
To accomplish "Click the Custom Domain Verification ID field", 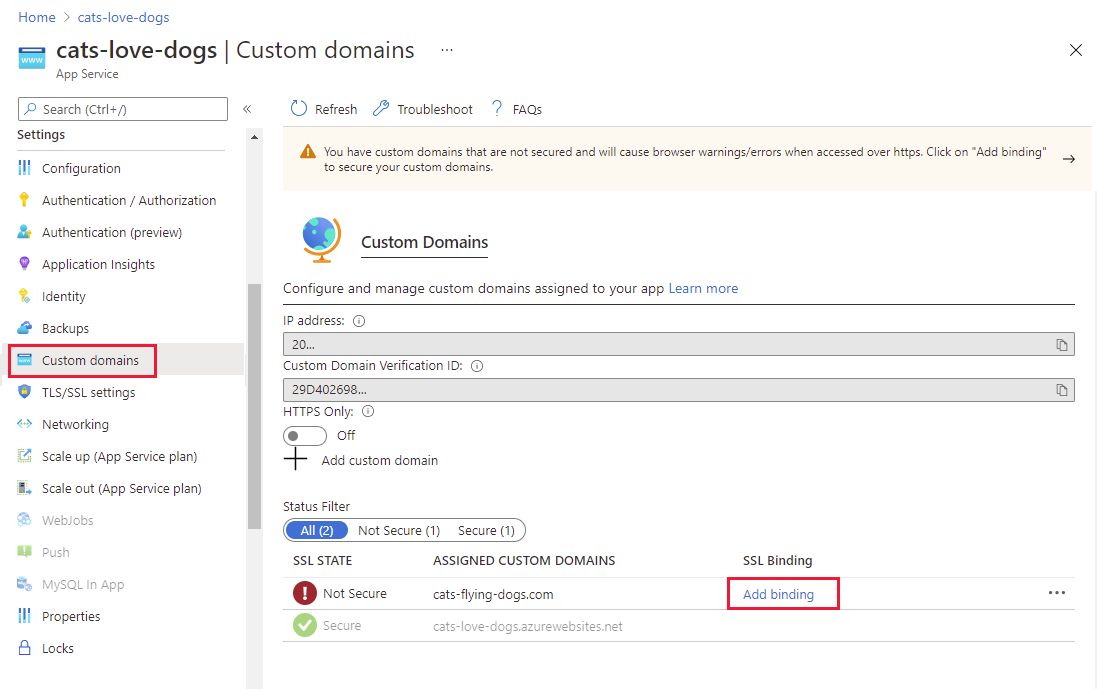I will (x=679, y=390).
